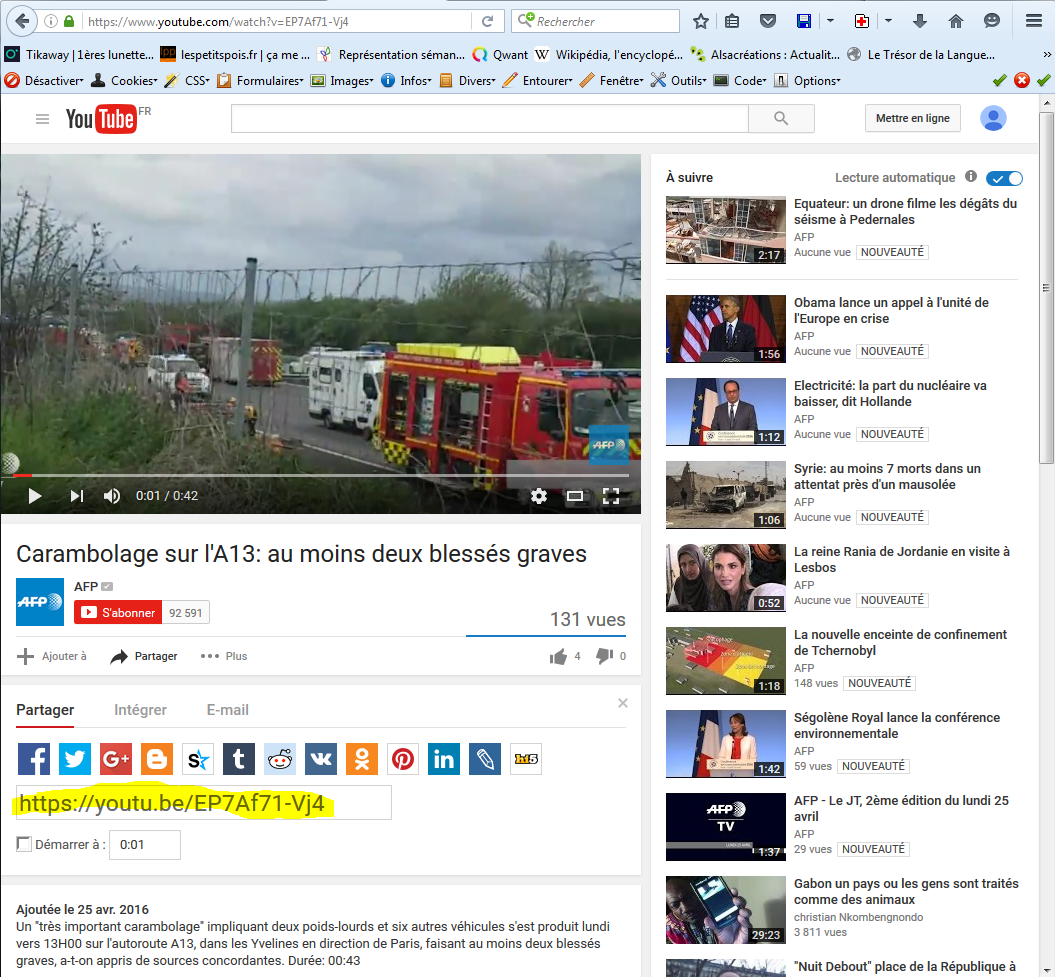This screenshot has height=977, width=1055.
Task: Enter fullscreen video mode
Action: click(611, 496)
